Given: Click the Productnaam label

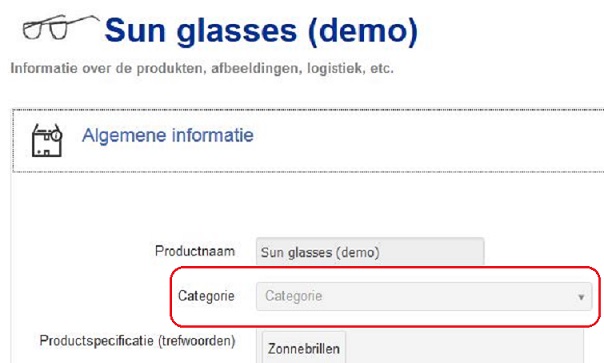Looking at the screenshot, I should pyautogui.click(x=195, y=251).
